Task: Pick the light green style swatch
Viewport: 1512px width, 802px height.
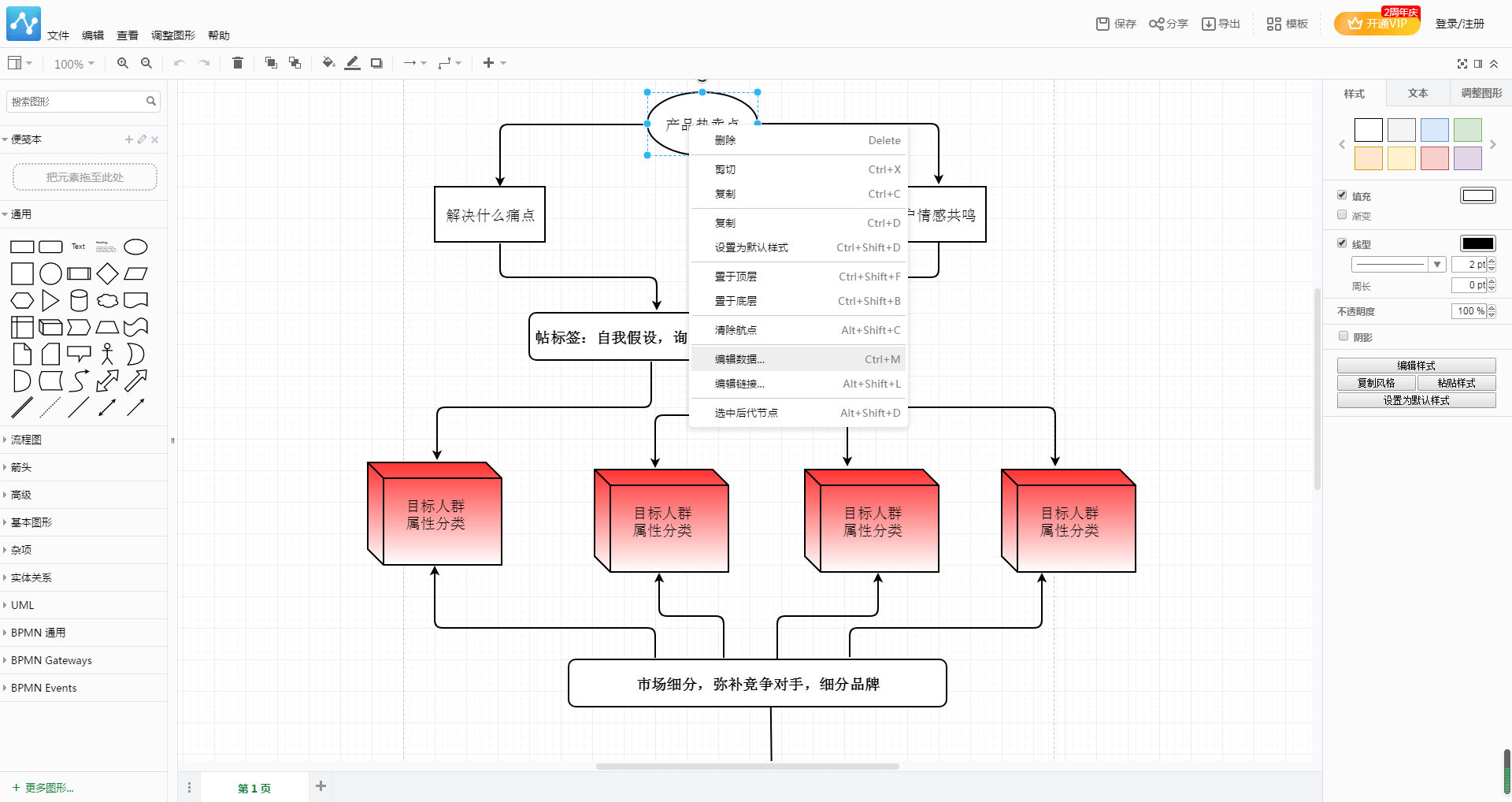Action: tap(1467, 130)
